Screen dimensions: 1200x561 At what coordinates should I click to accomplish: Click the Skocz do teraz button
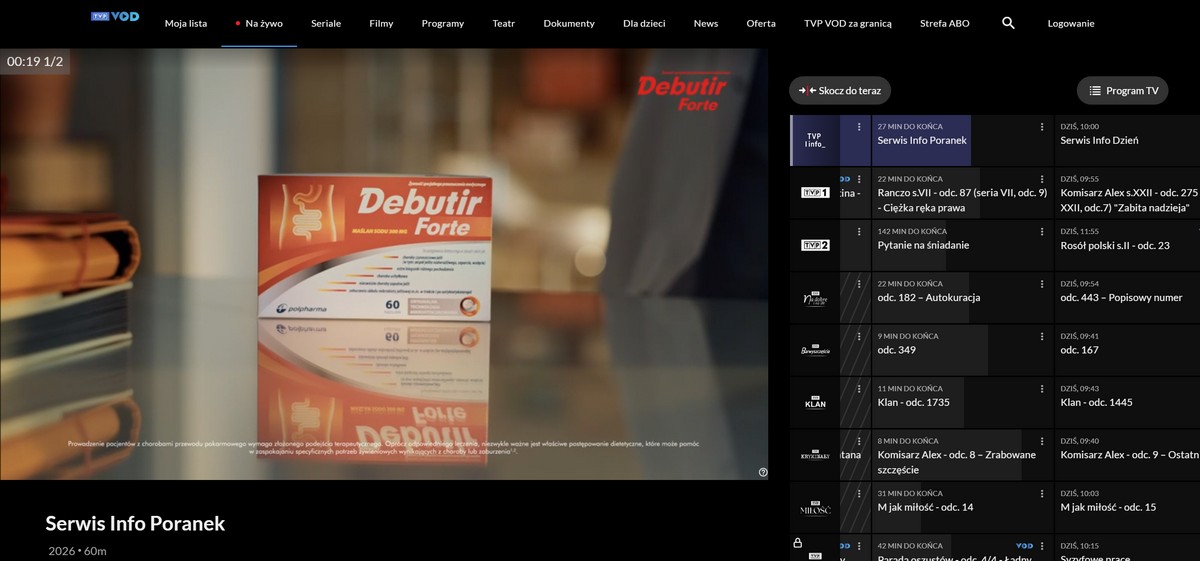coord(840,90)
